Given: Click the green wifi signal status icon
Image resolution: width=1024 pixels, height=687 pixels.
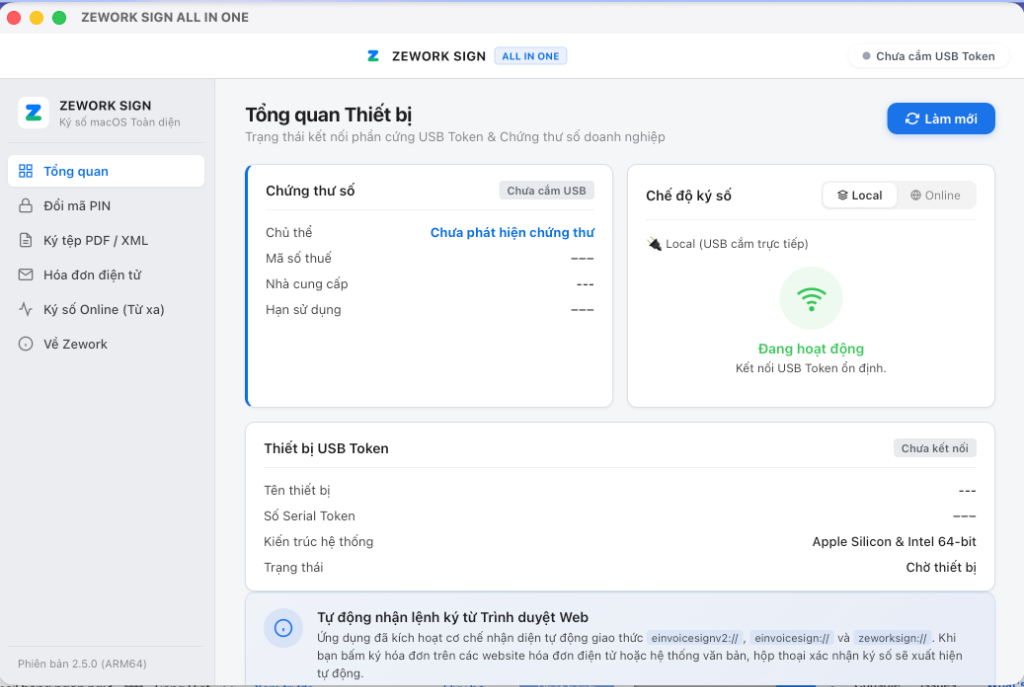Looking at the screenshot, I should [811, 298].
